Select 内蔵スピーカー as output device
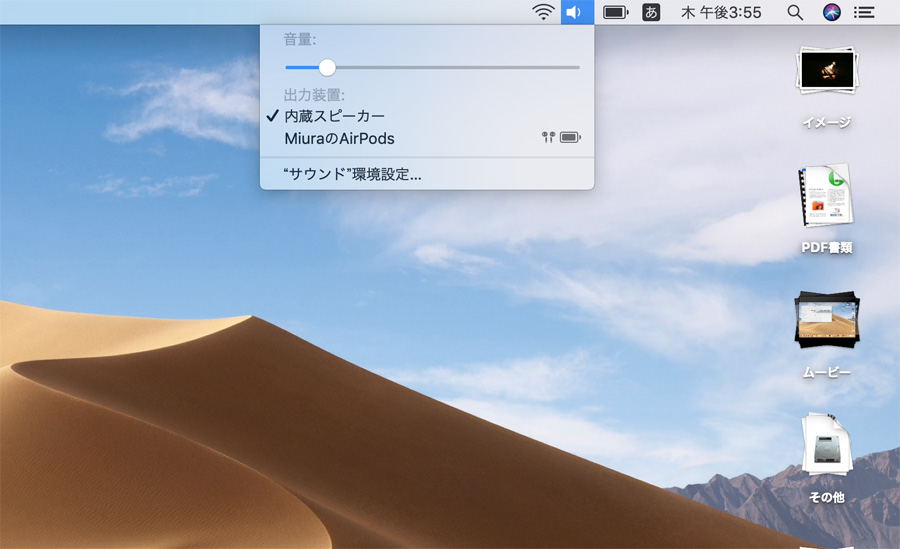 coord(334,116)
